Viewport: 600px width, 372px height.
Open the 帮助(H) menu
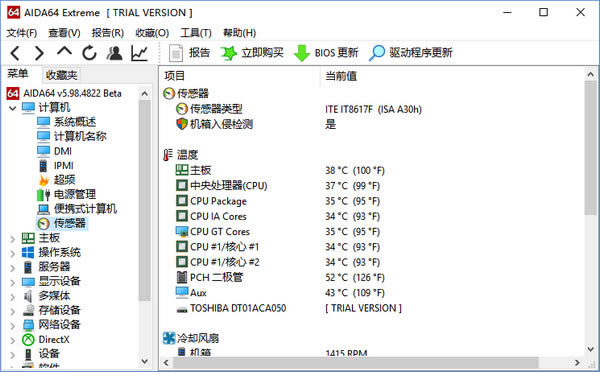click(240, 33)
